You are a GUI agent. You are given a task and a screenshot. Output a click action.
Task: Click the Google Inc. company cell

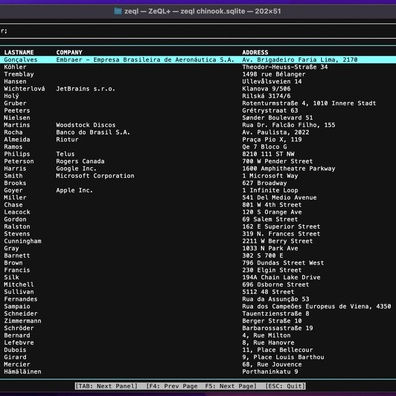[x=76, y=169]
